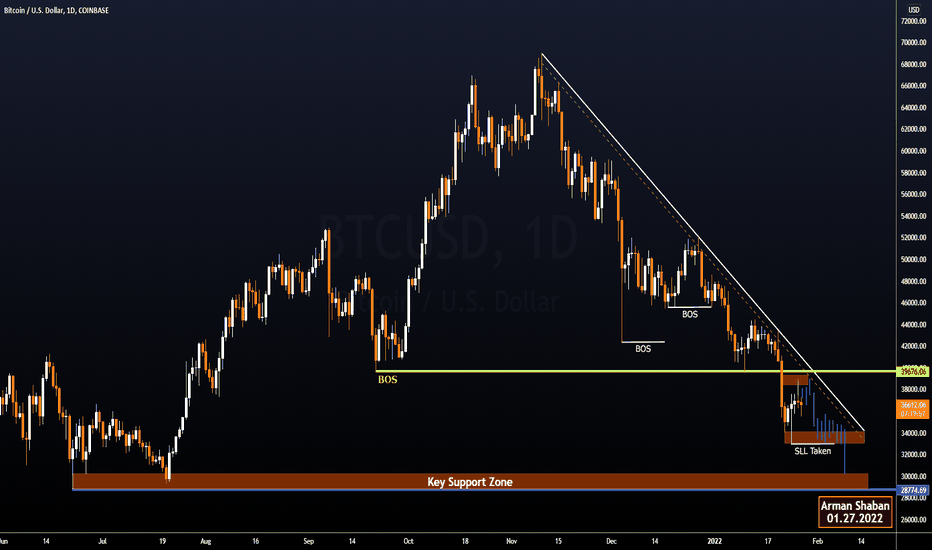
Task: Click the Nov label on time axis
Action: coord(512,541)
